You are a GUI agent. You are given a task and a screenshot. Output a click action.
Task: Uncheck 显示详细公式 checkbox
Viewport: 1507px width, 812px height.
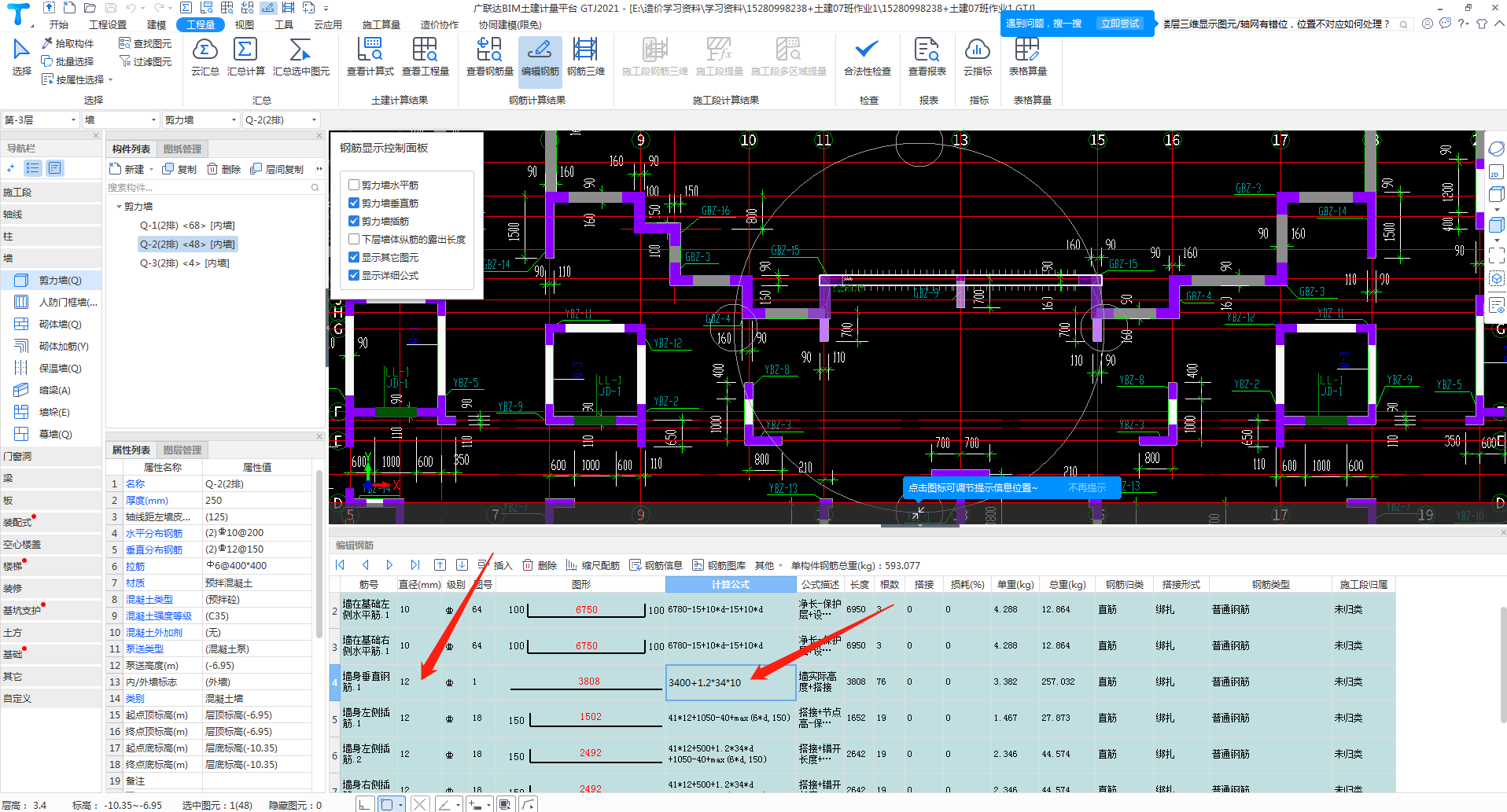(x=354, y=275)
